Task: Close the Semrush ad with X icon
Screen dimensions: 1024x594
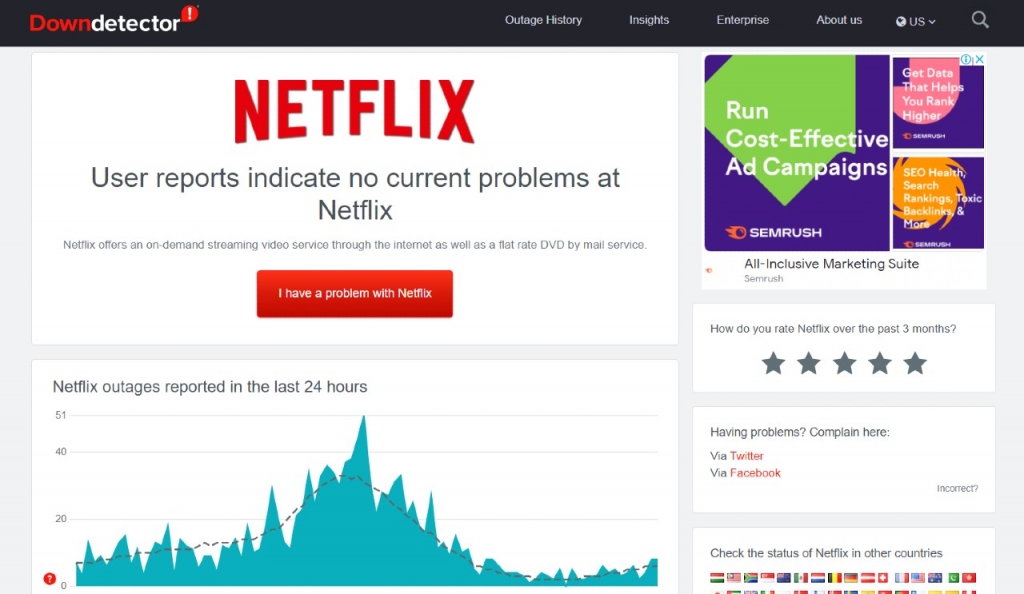Action: click(980, 60)
